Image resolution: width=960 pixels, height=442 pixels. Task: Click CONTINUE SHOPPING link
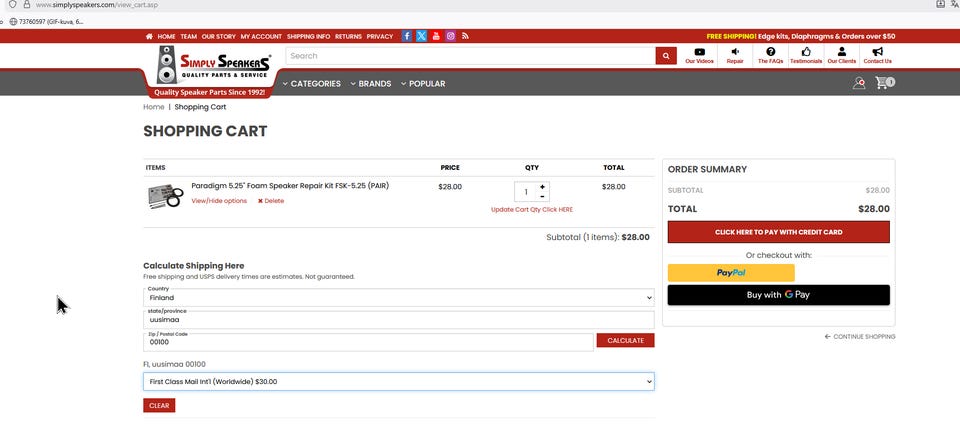(x=860, y=337)
